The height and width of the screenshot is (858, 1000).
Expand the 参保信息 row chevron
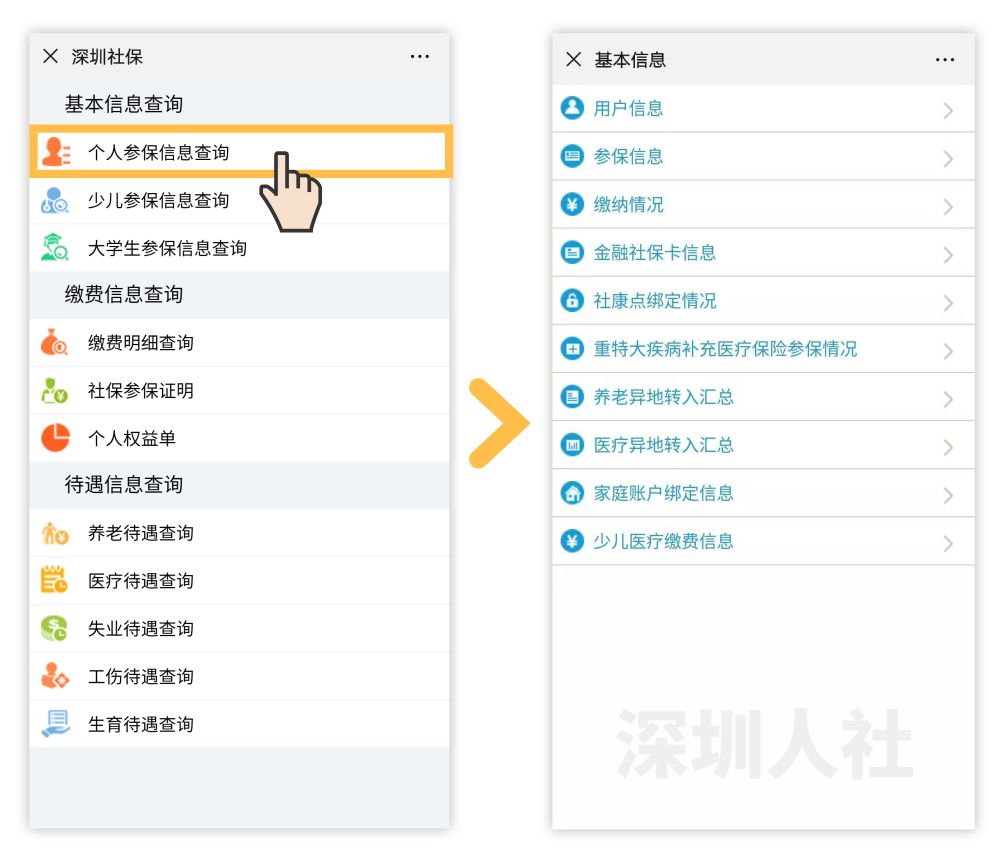tap(947, 157)
